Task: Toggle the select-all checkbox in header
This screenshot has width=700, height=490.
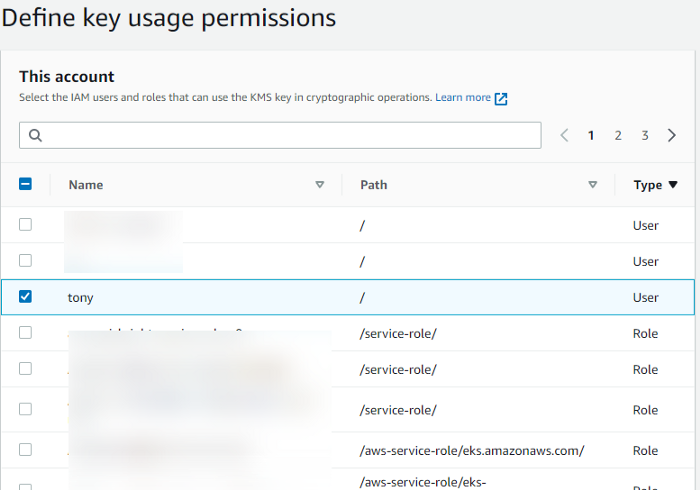Action: (x=26, y=184)
